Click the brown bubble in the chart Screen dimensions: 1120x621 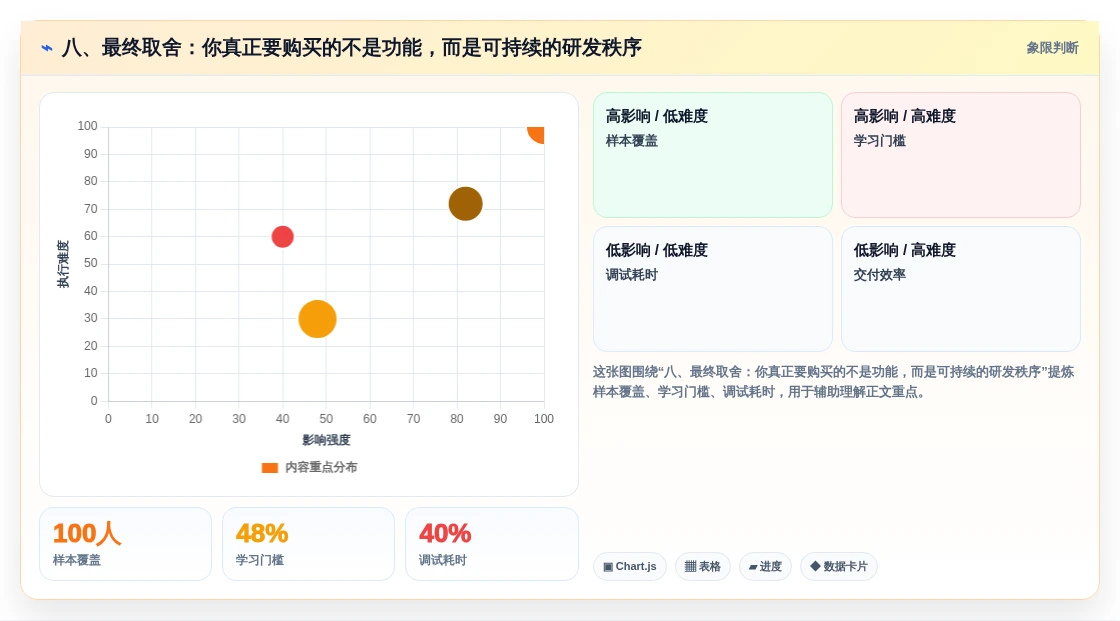466,204
